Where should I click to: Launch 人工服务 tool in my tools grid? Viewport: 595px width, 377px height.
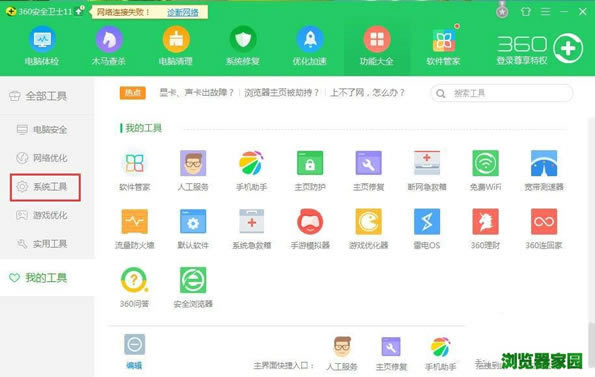(x=193, y=170)
